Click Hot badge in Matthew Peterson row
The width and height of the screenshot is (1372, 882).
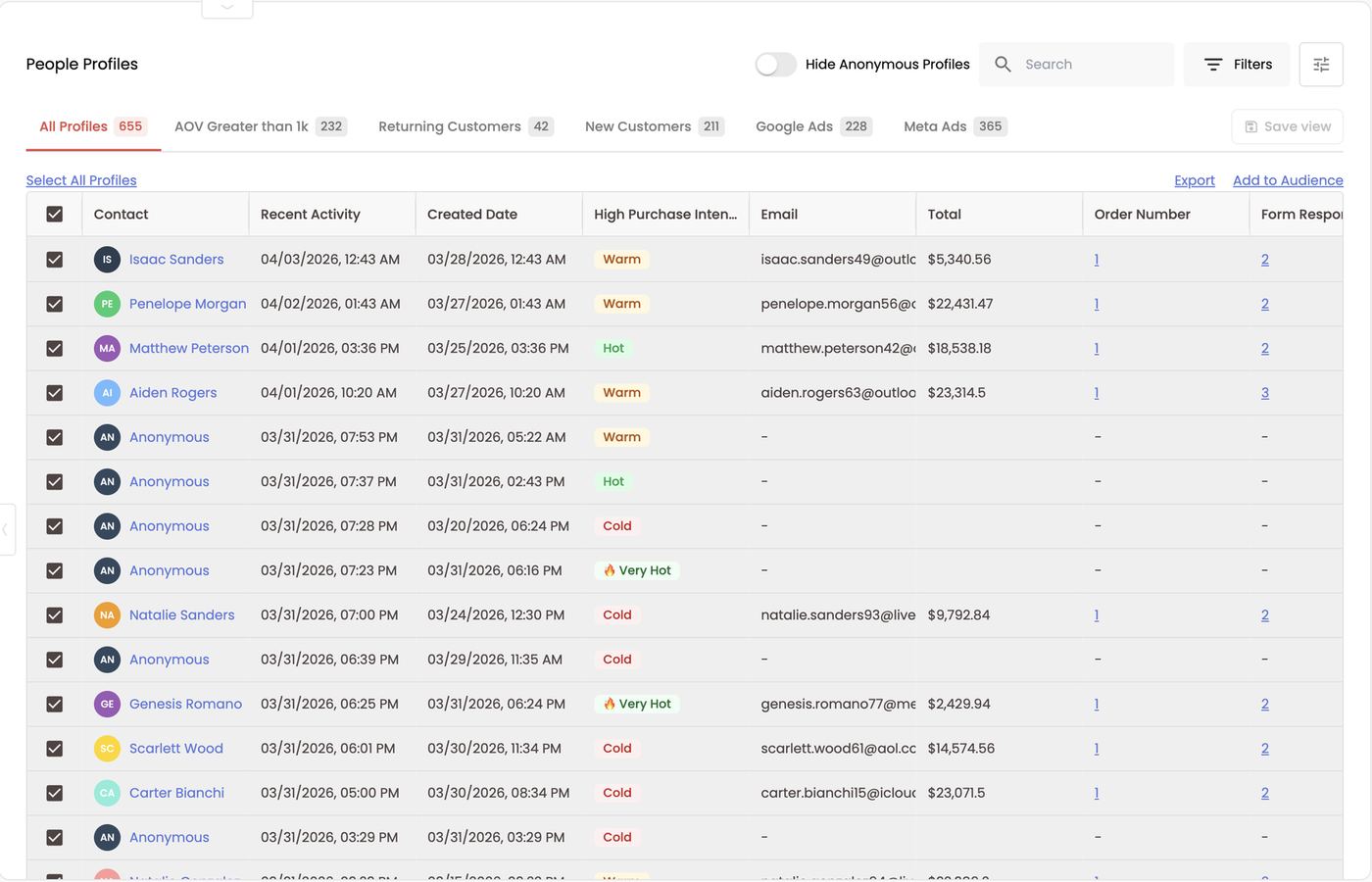613,348
